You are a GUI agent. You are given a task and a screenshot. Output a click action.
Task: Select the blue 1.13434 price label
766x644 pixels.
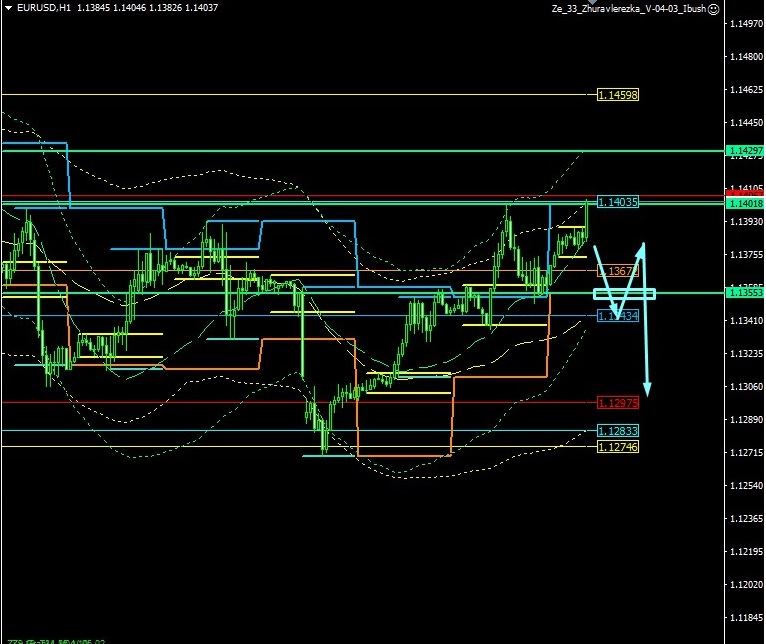tap(617, 316)
